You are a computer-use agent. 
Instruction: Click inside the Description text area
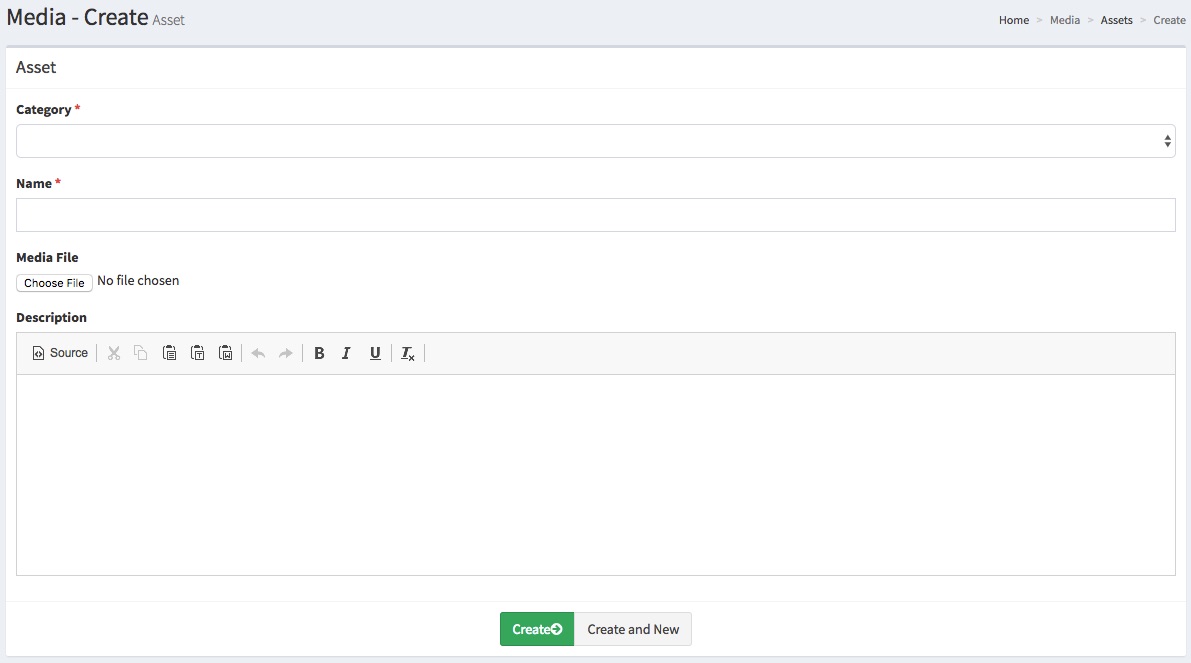point(595,475)
